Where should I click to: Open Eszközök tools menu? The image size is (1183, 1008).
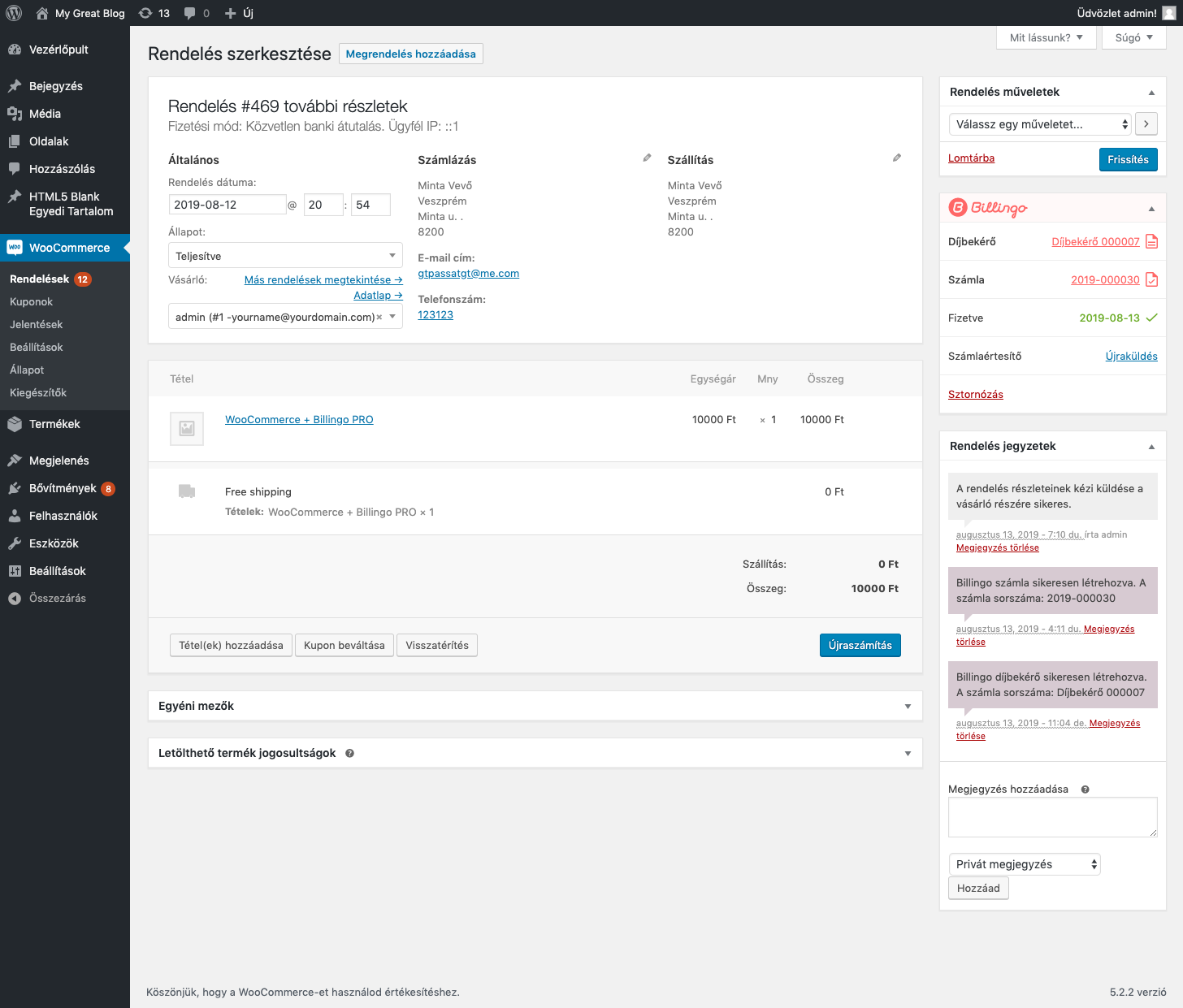(65, 543)
